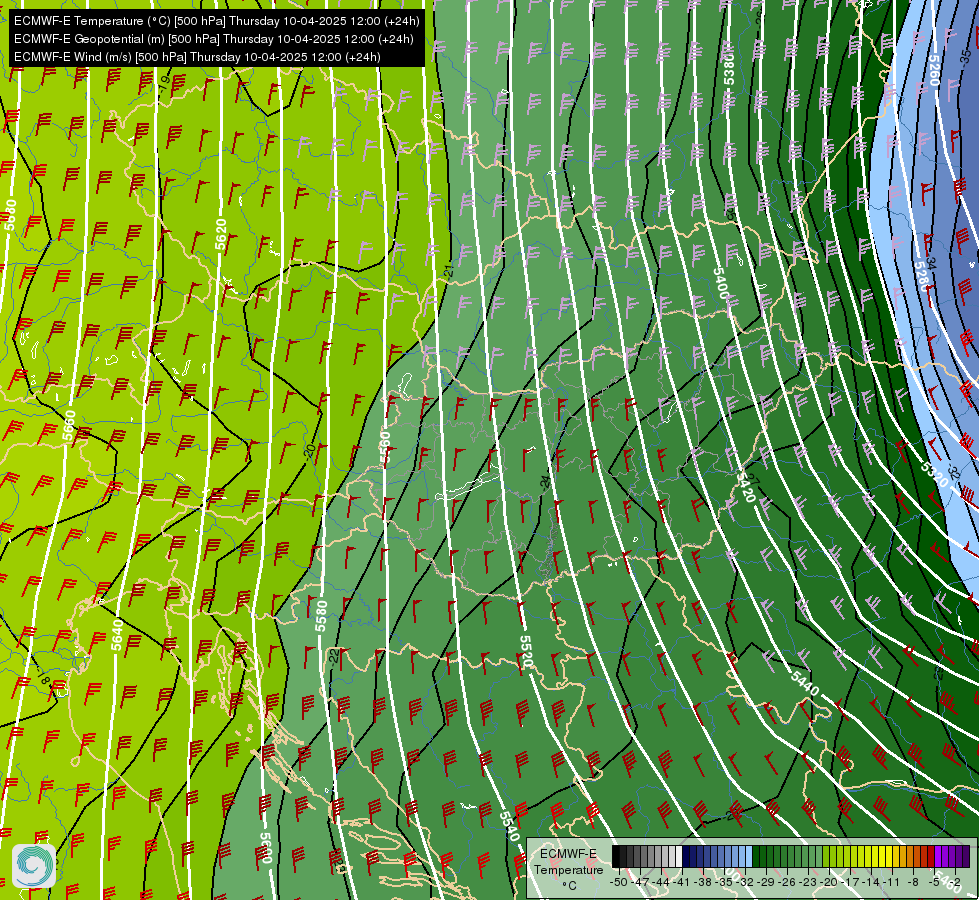This screenshot has width=979, height=900.
Task: Click the -50 tick label in legend
Action: 619,883
